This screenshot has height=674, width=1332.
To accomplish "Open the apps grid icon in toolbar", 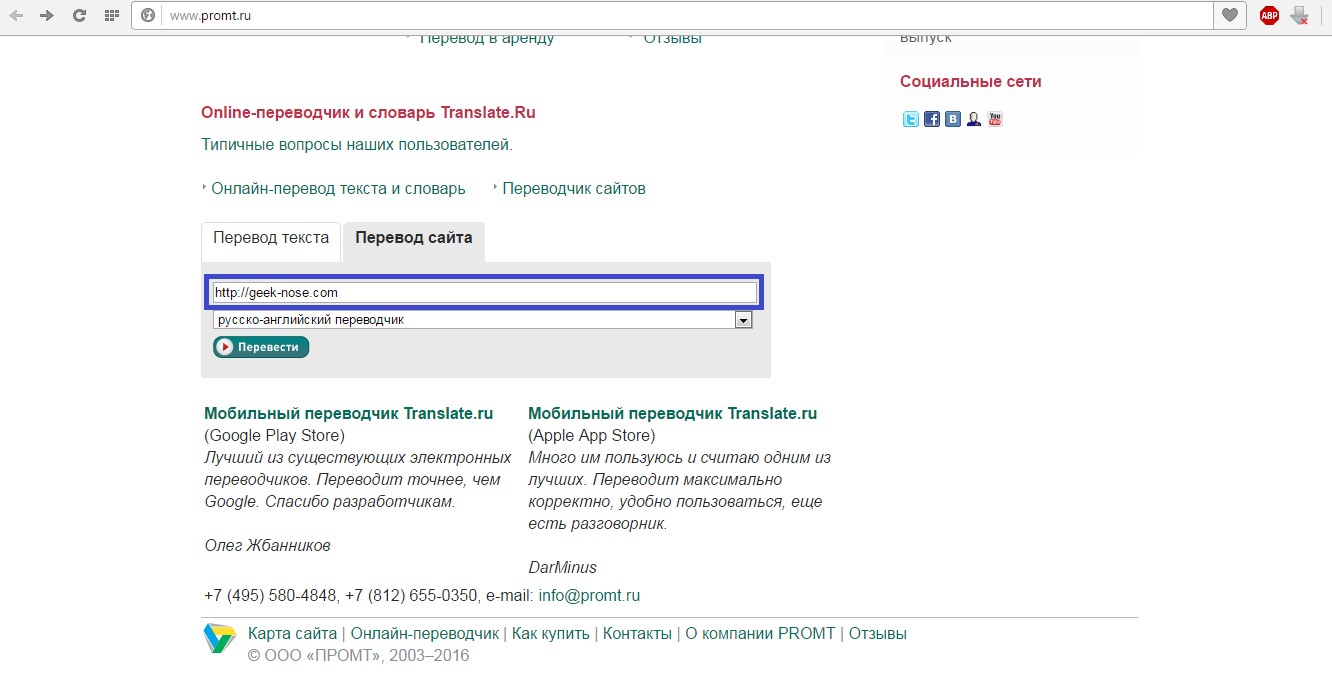I will [x=111, y=15].
